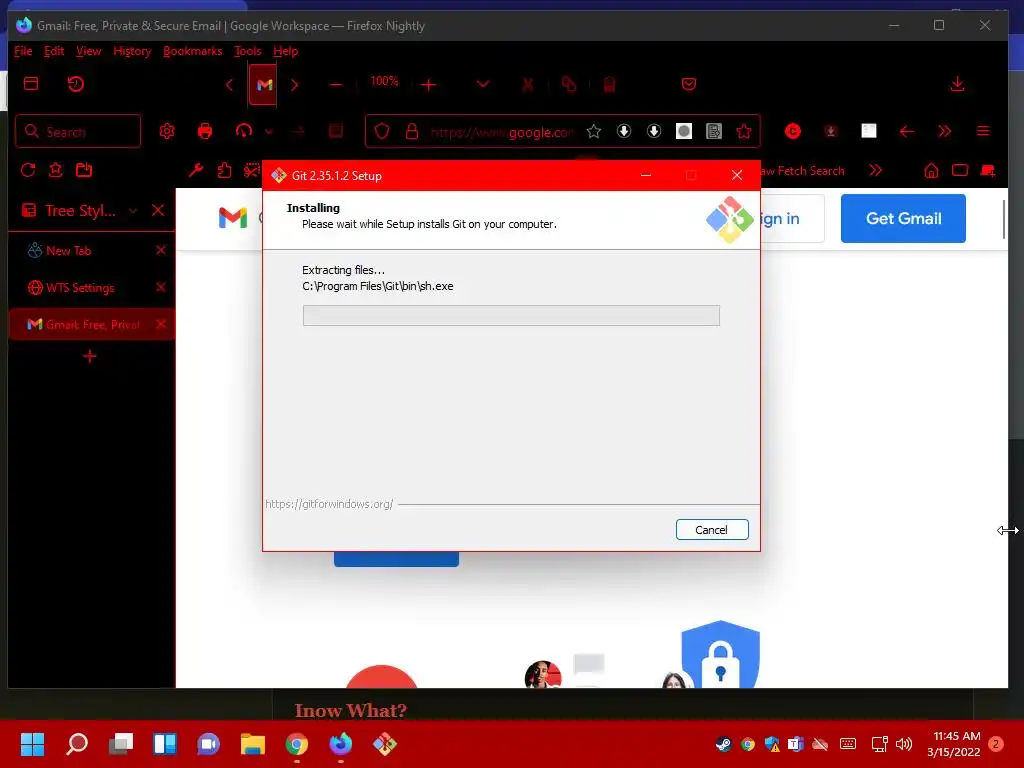Open the History menu
1024x768 pixels.
132,51
